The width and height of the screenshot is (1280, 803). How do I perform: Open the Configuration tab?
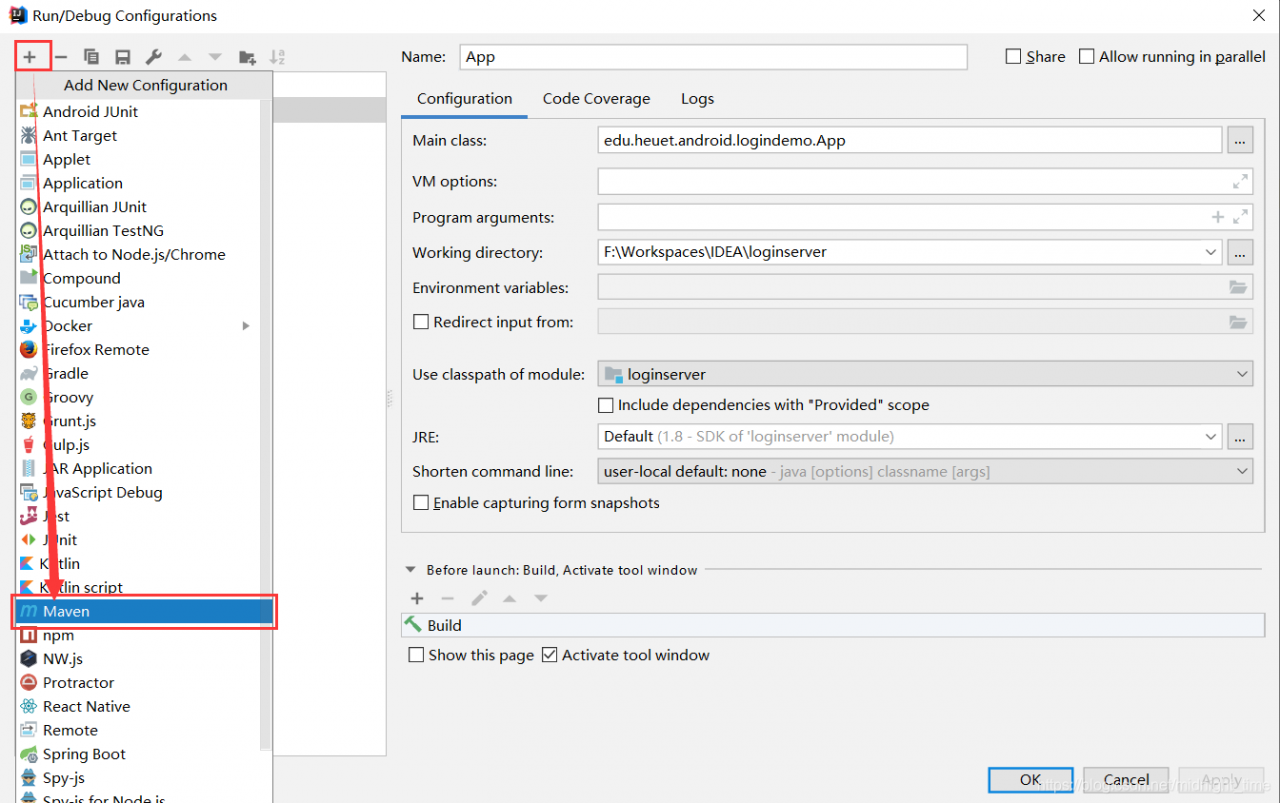click(x=465, y=99)
